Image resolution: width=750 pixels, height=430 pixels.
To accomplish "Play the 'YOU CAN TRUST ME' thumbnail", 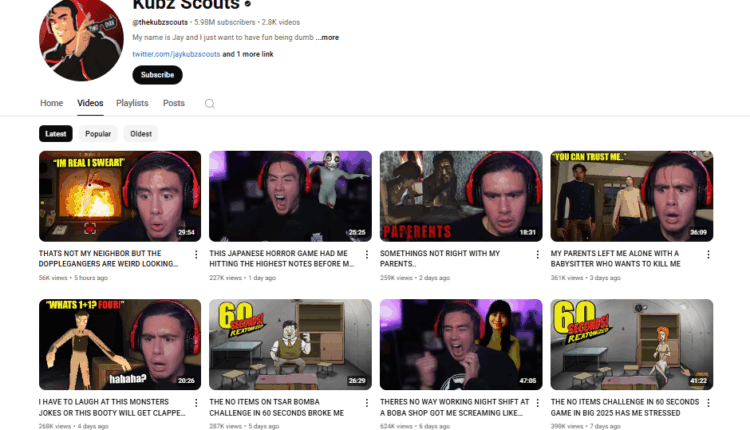I will (632, 196).
